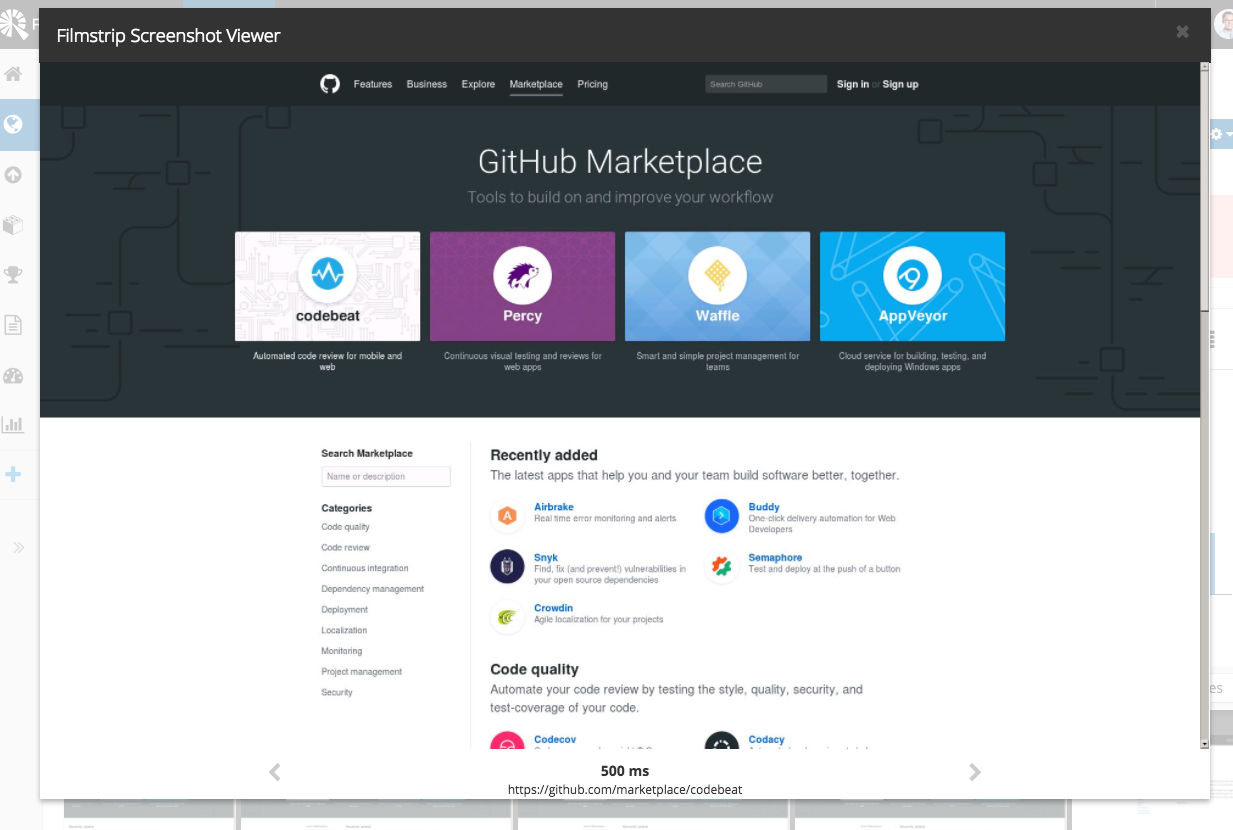Open the Localization category

click(x=344, y=630)
